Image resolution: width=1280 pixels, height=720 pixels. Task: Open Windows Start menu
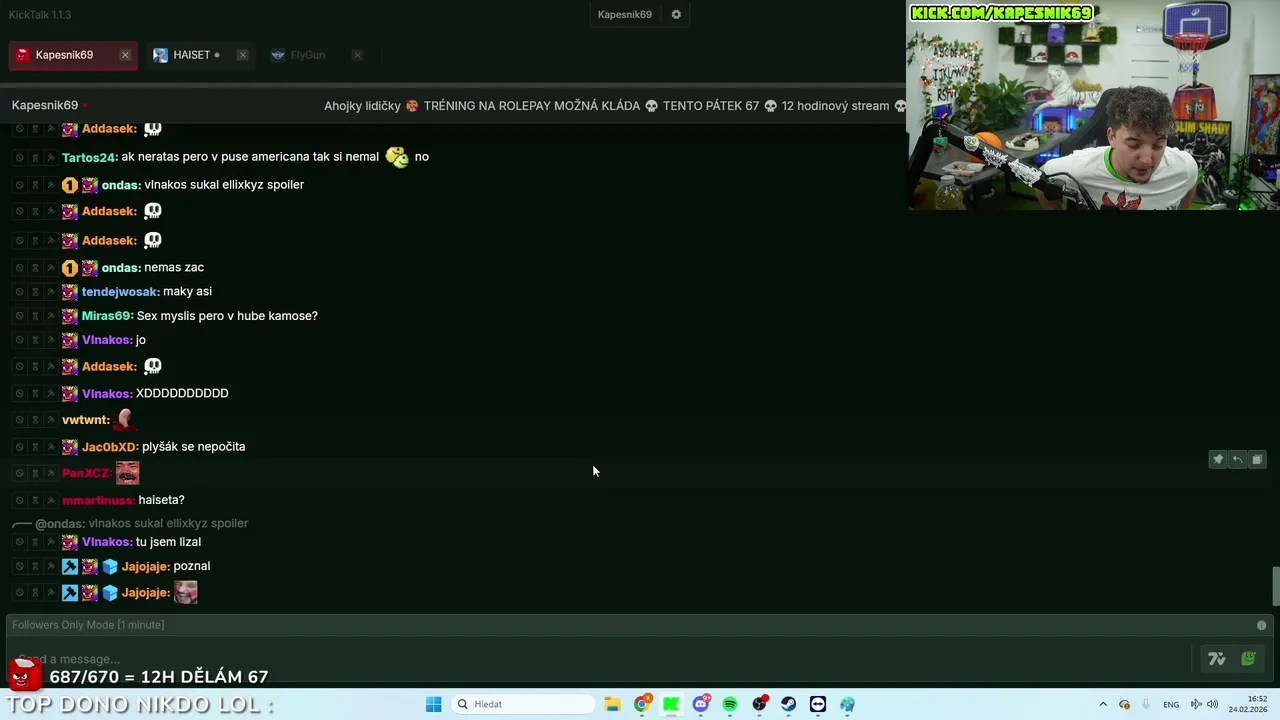(433, 704)
